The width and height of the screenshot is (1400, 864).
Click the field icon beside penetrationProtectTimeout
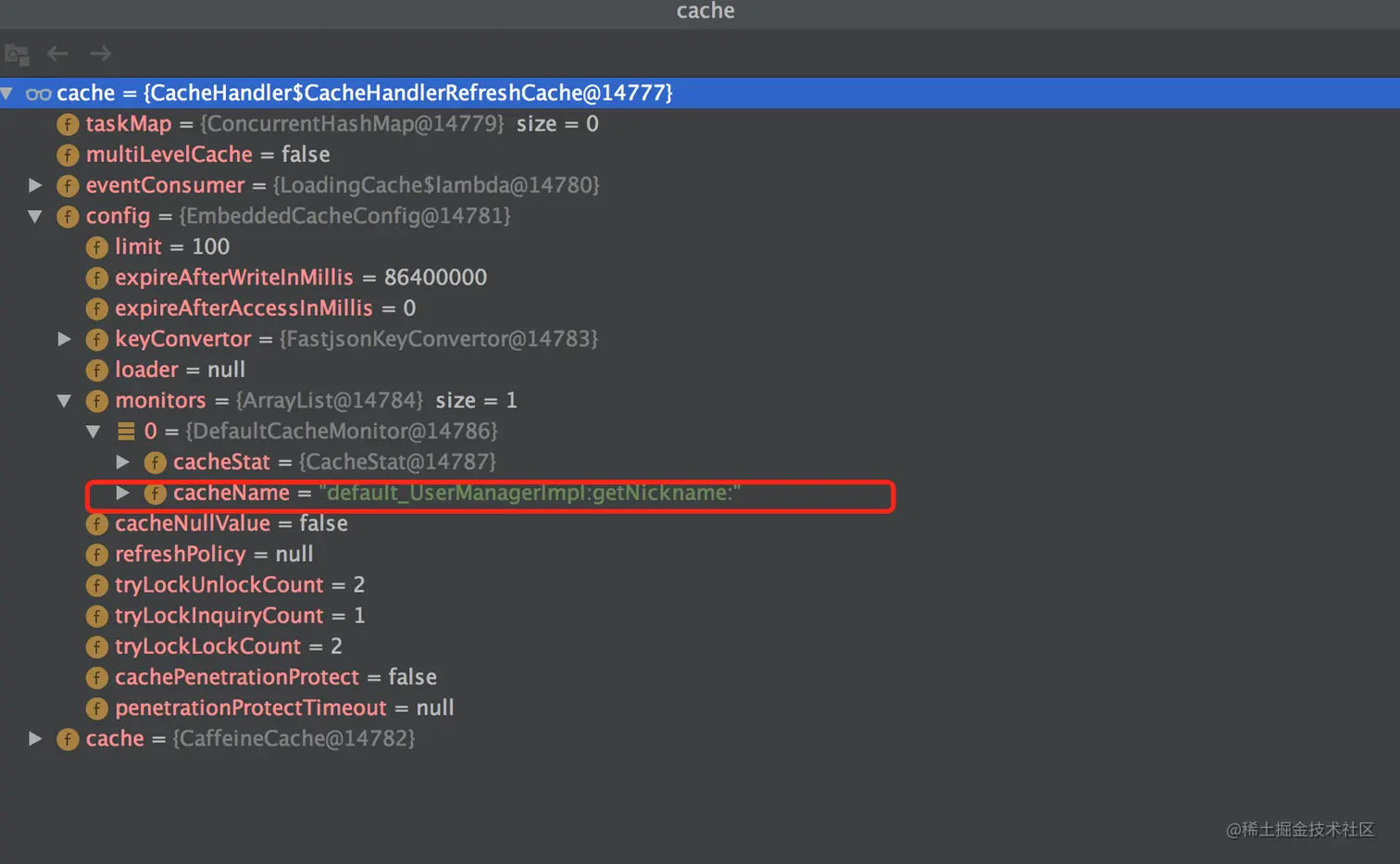coord(96,708)
